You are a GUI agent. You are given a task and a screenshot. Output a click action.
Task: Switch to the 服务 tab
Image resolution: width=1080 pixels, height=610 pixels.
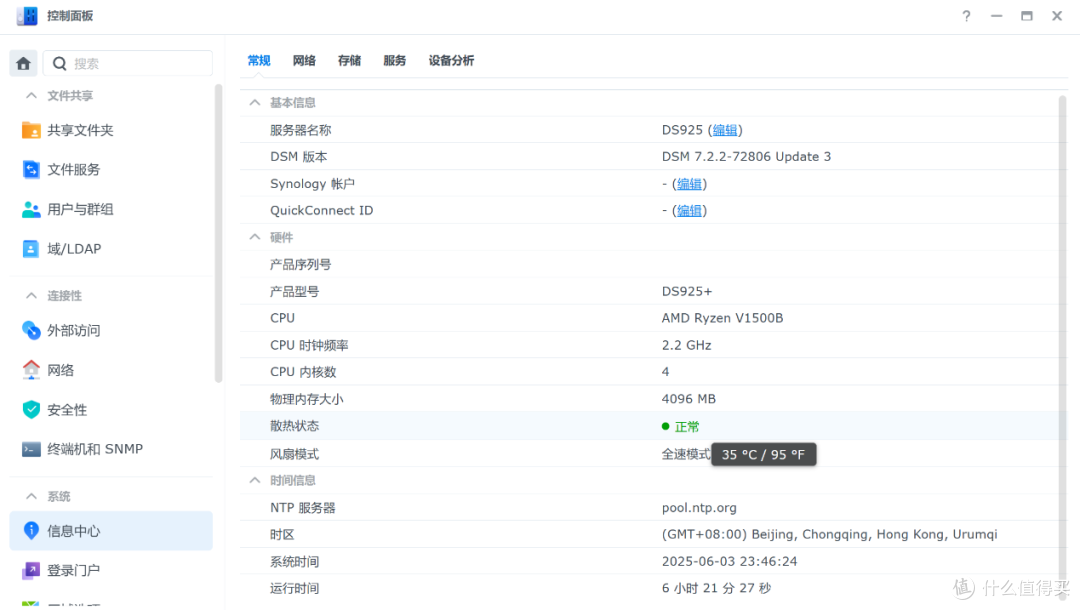coord(395,61)
